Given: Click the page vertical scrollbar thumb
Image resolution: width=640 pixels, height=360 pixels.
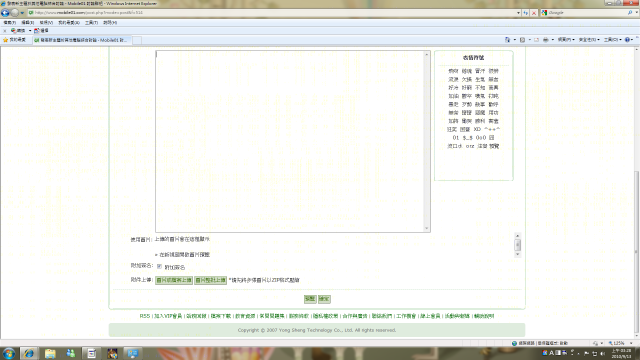Looking at the screenshot, I should point(636,252).
